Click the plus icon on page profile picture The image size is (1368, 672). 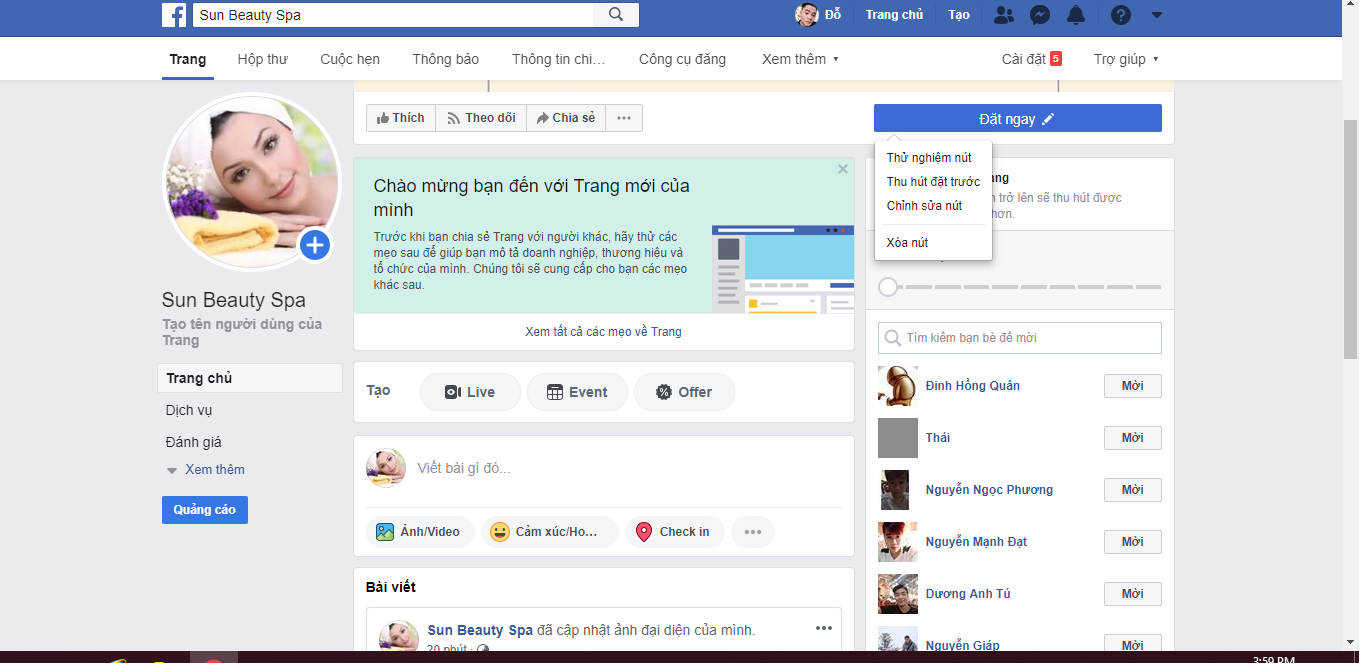pos(315,244)
